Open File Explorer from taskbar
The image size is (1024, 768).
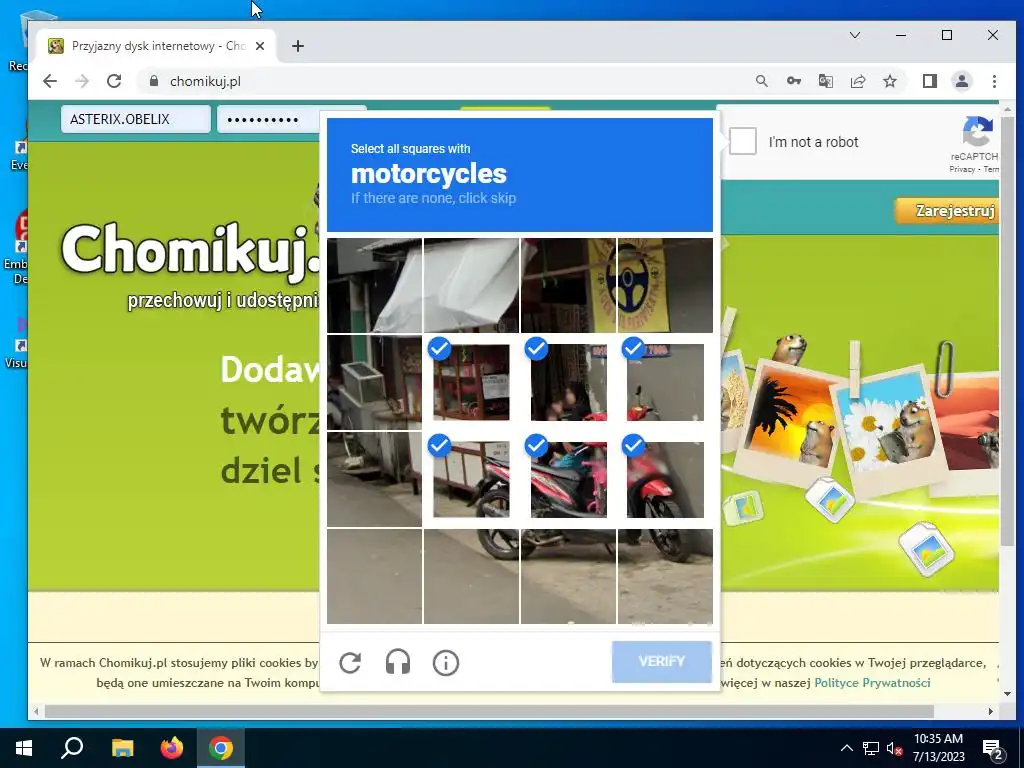pos(122,748)
